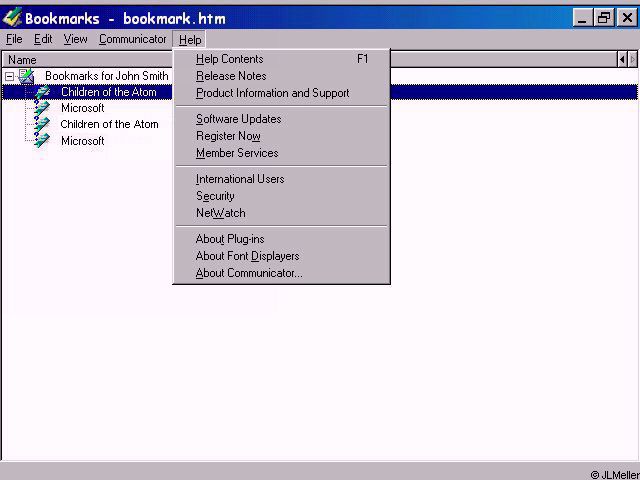Open Release Notes
Screen dimensions: 640x480
point(282,76)
